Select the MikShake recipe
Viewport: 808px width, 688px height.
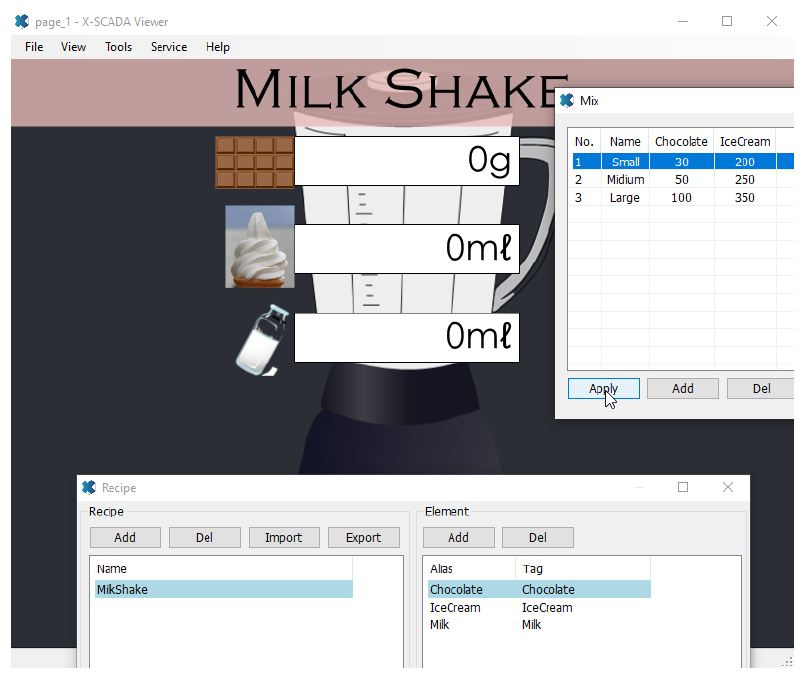click(224, 589)
